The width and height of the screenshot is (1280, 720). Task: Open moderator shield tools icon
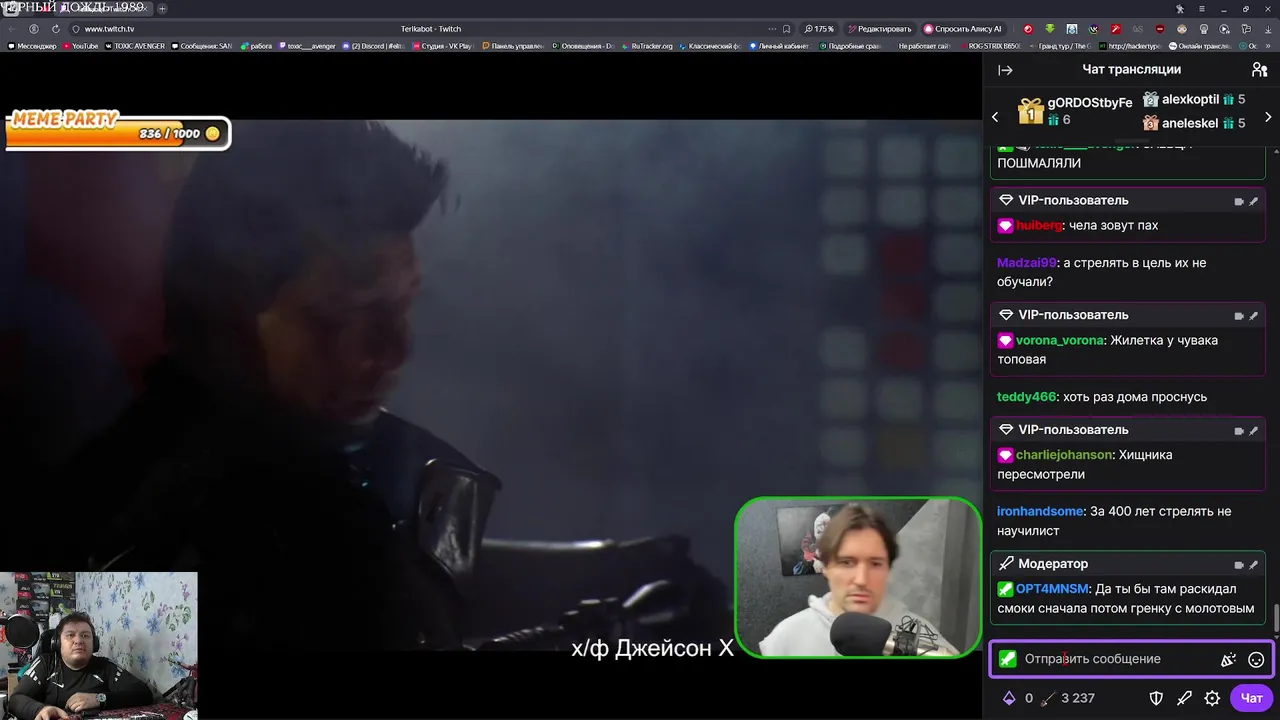tap(1156, 698)
